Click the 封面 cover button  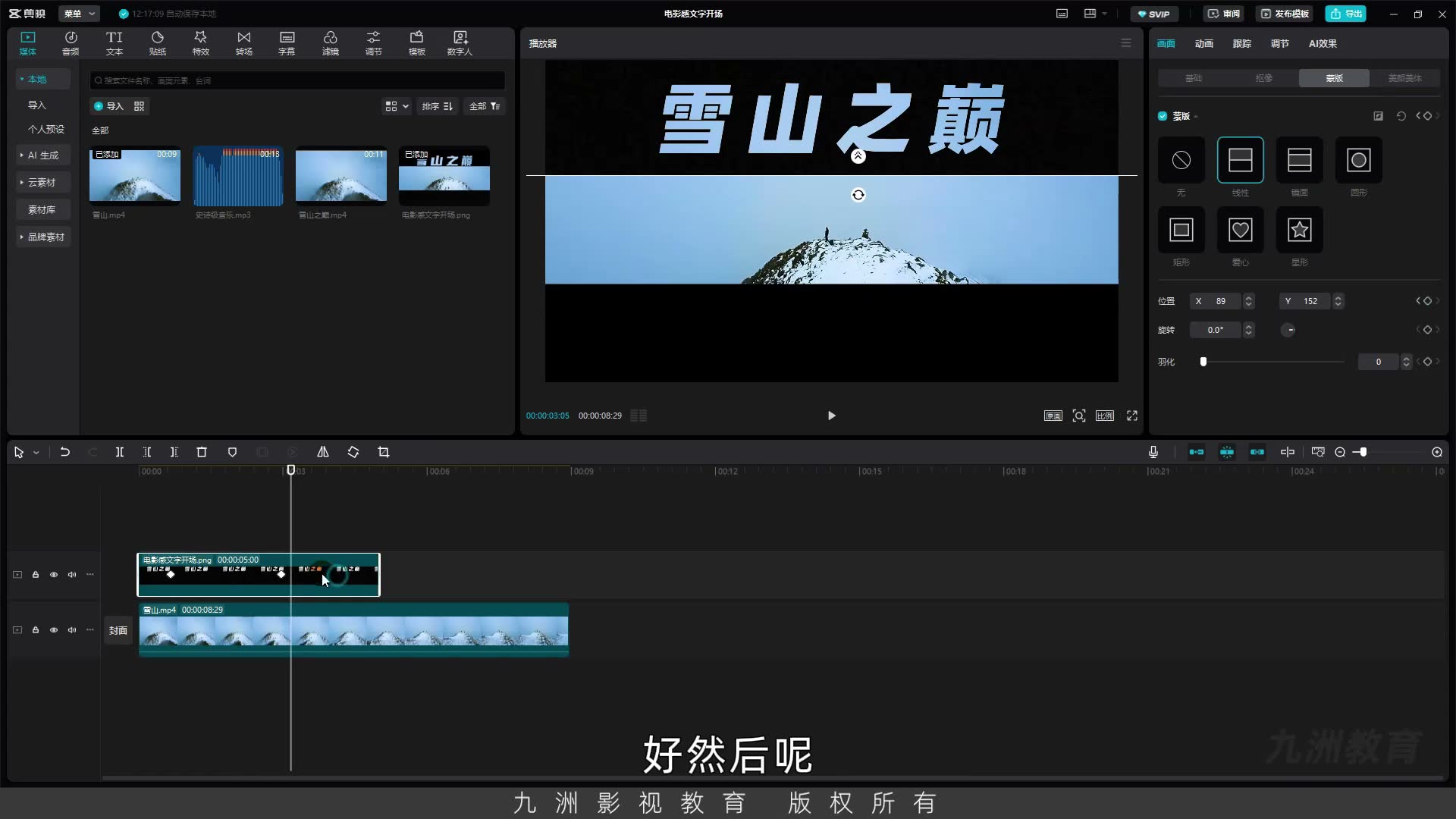pyautogui.click(x=118, y=630)
